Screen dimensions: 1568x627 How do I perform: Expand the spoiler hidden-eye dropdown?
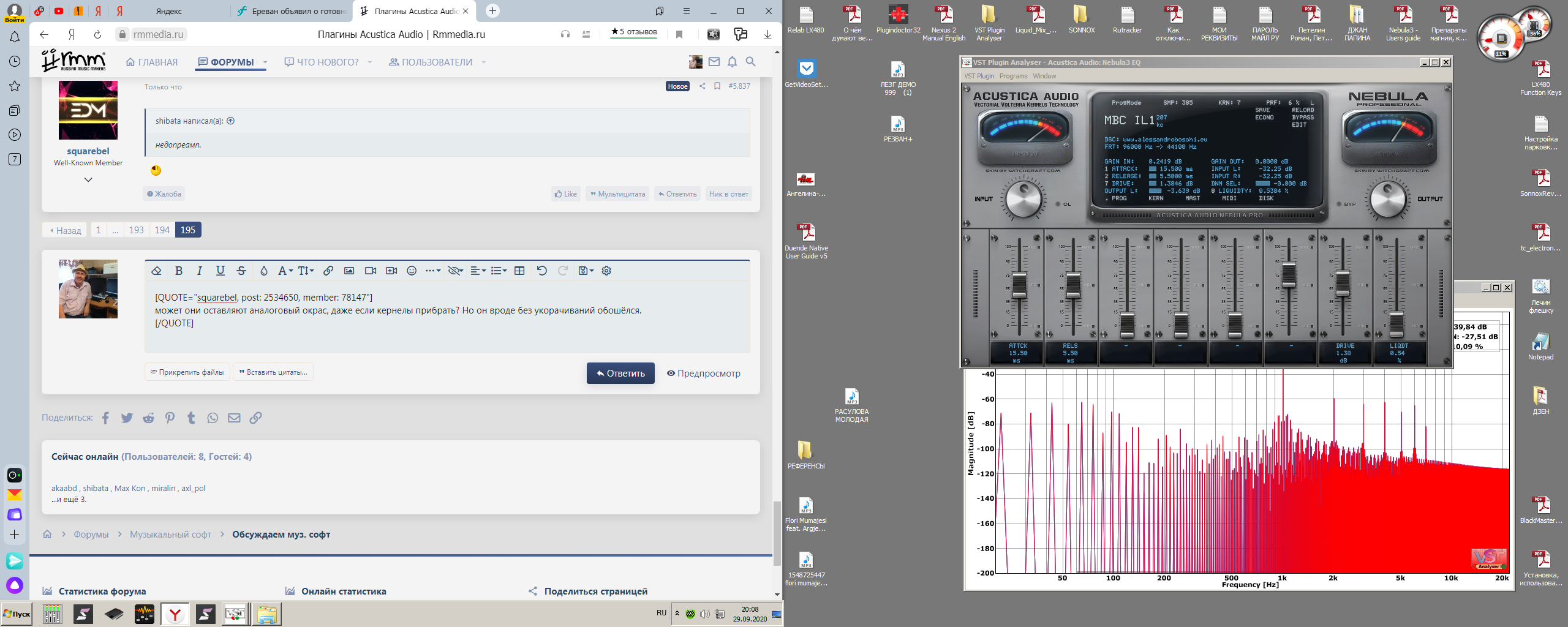pos(455,271)
